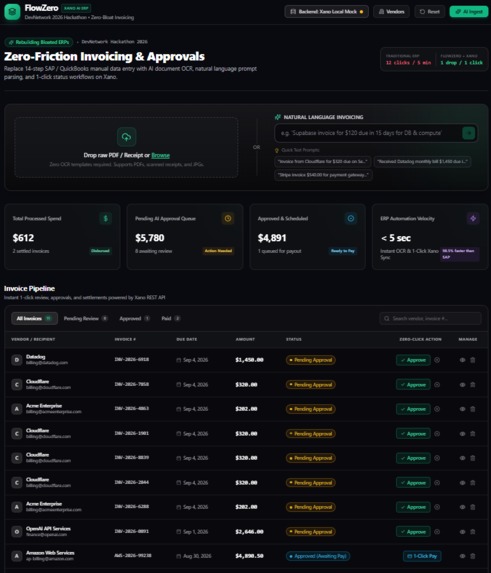The image size is (491, 573).
Task: Reject the Cloudflare INV-2026-7858 invoice
Action: click(x=437, y=385)
